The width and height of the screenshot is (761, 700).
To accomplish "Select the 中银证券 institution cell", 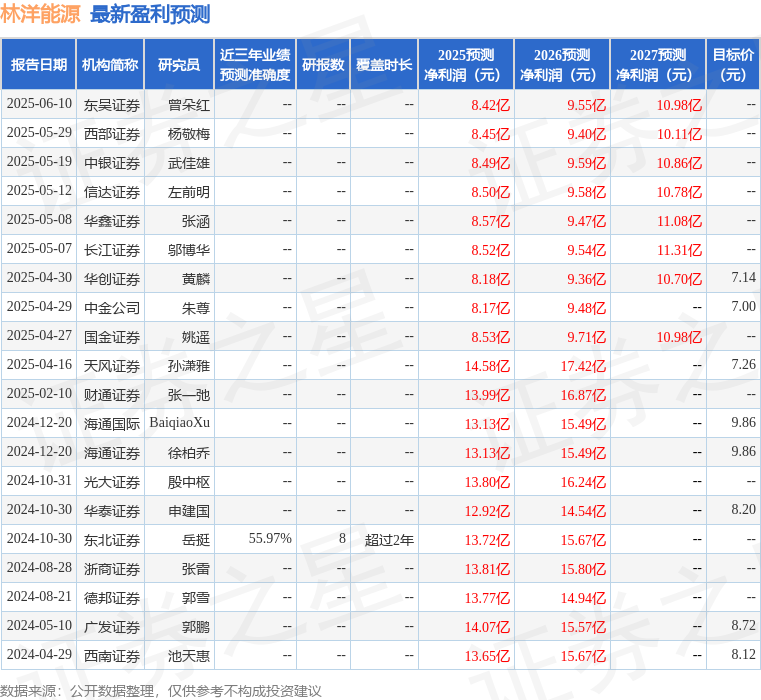I will pos(112,163).
